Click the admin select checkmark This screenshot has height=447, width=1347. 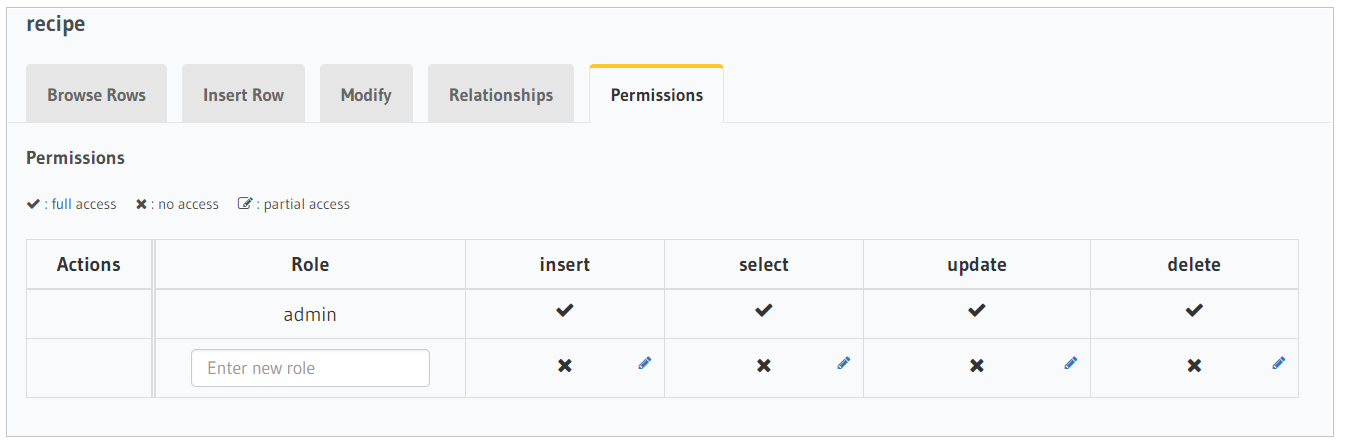click(764, 311)
